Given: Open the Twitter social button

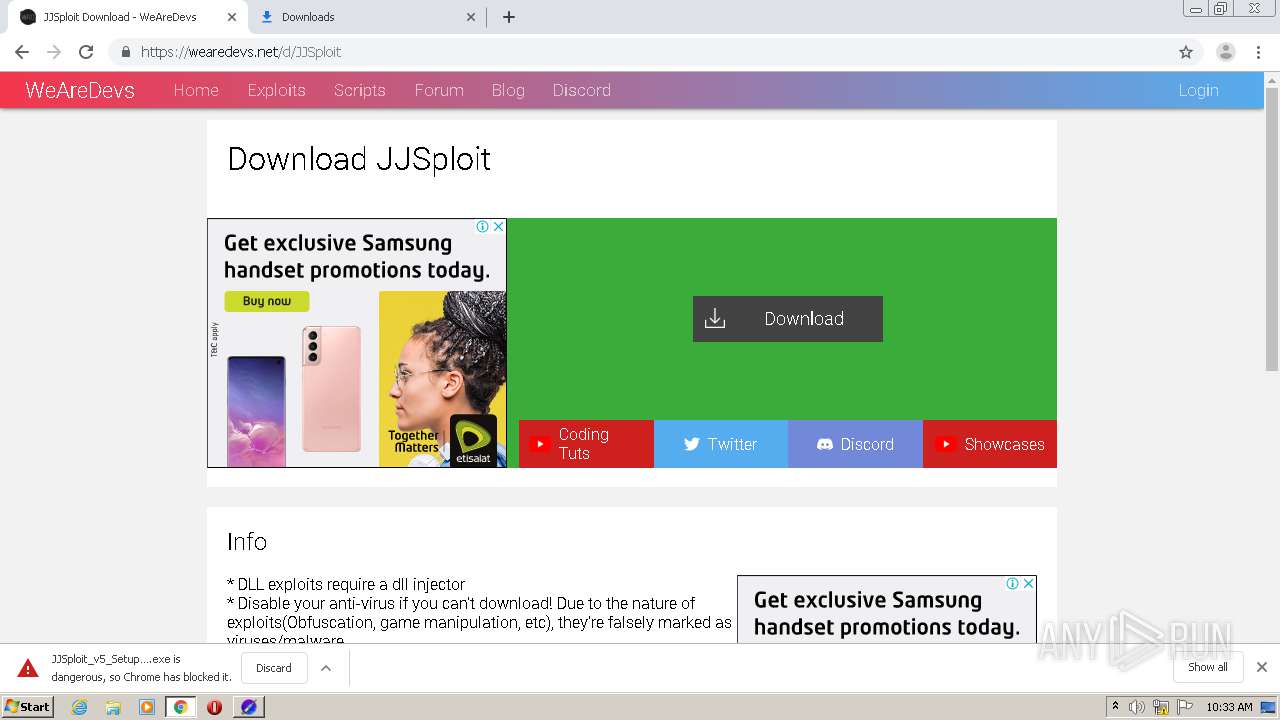Looking at the screenshot, I should [721, 444].
